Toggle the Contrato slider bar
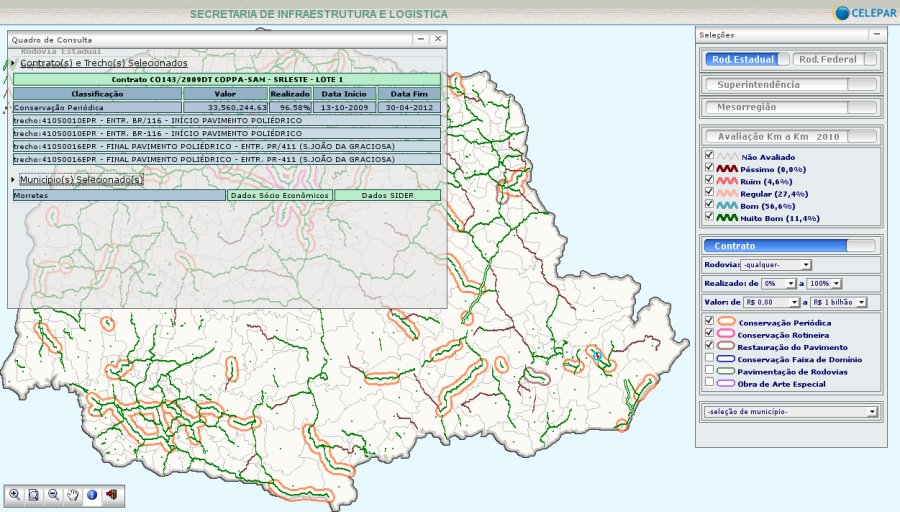 791,245
